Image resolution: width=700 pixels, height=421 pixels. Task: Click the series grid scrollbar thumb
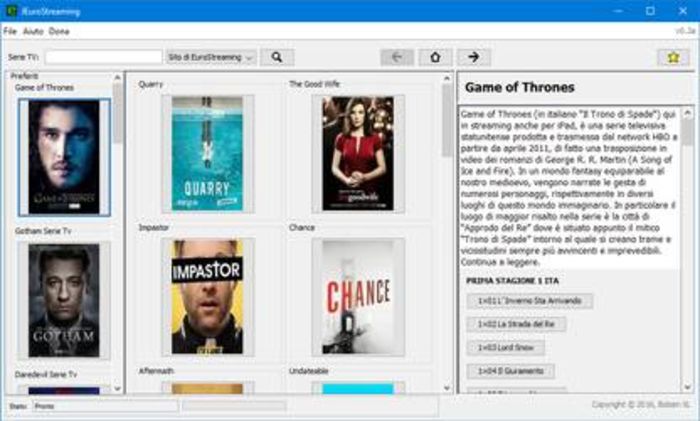pyautogui.click(x=447, y=120)
